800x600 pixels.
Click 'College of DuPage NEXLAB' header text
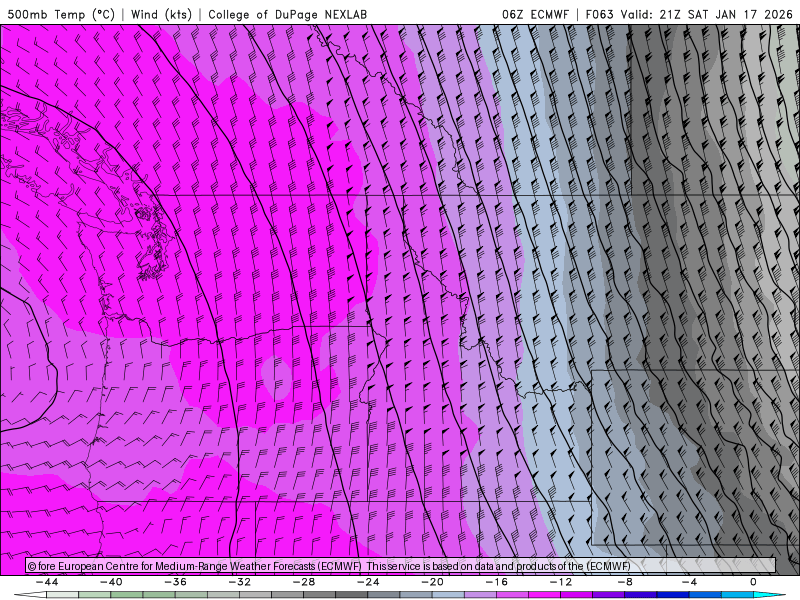coord(287,14)
